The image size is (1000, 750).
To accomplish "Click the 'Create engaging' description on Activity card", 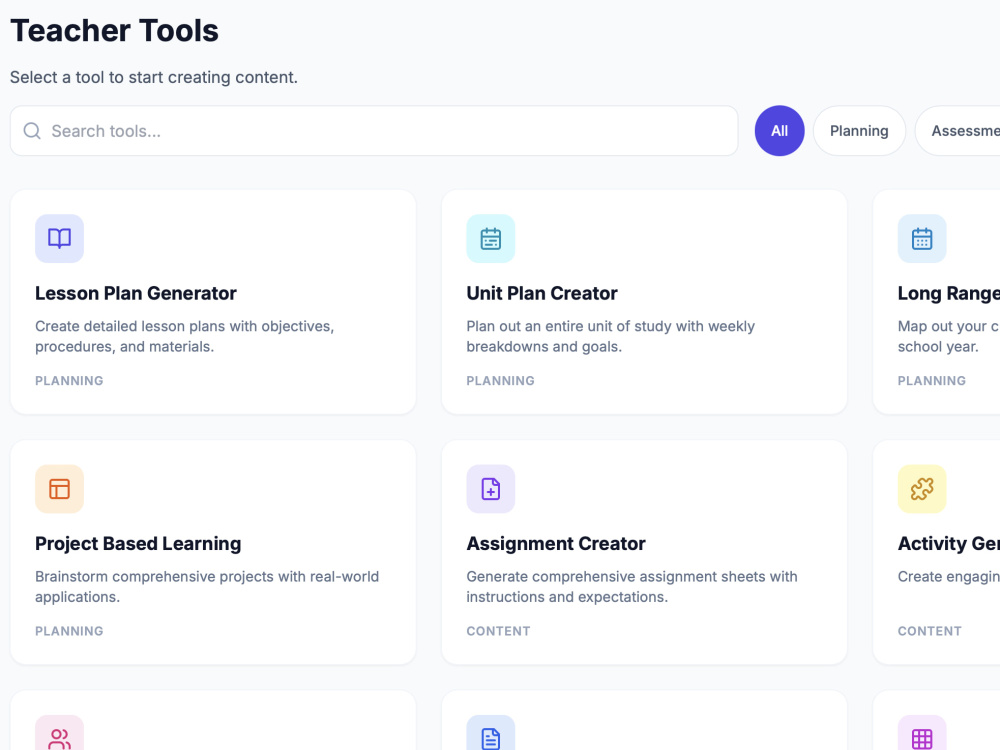I will click(x=948, y=577).
